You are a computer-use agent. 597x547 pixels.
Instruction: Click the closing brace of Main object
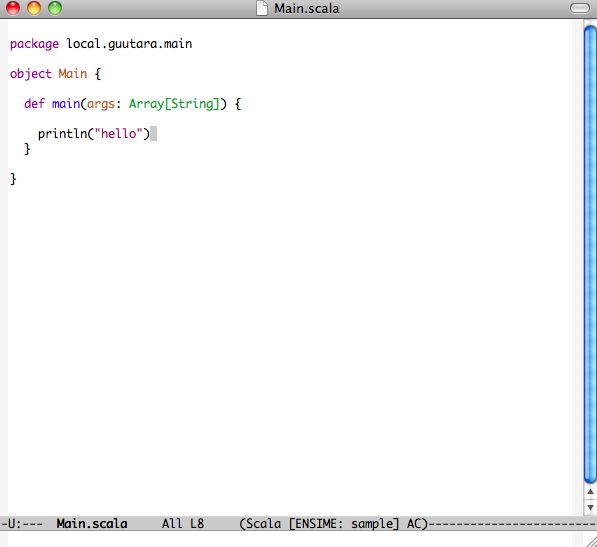(13, 179)
